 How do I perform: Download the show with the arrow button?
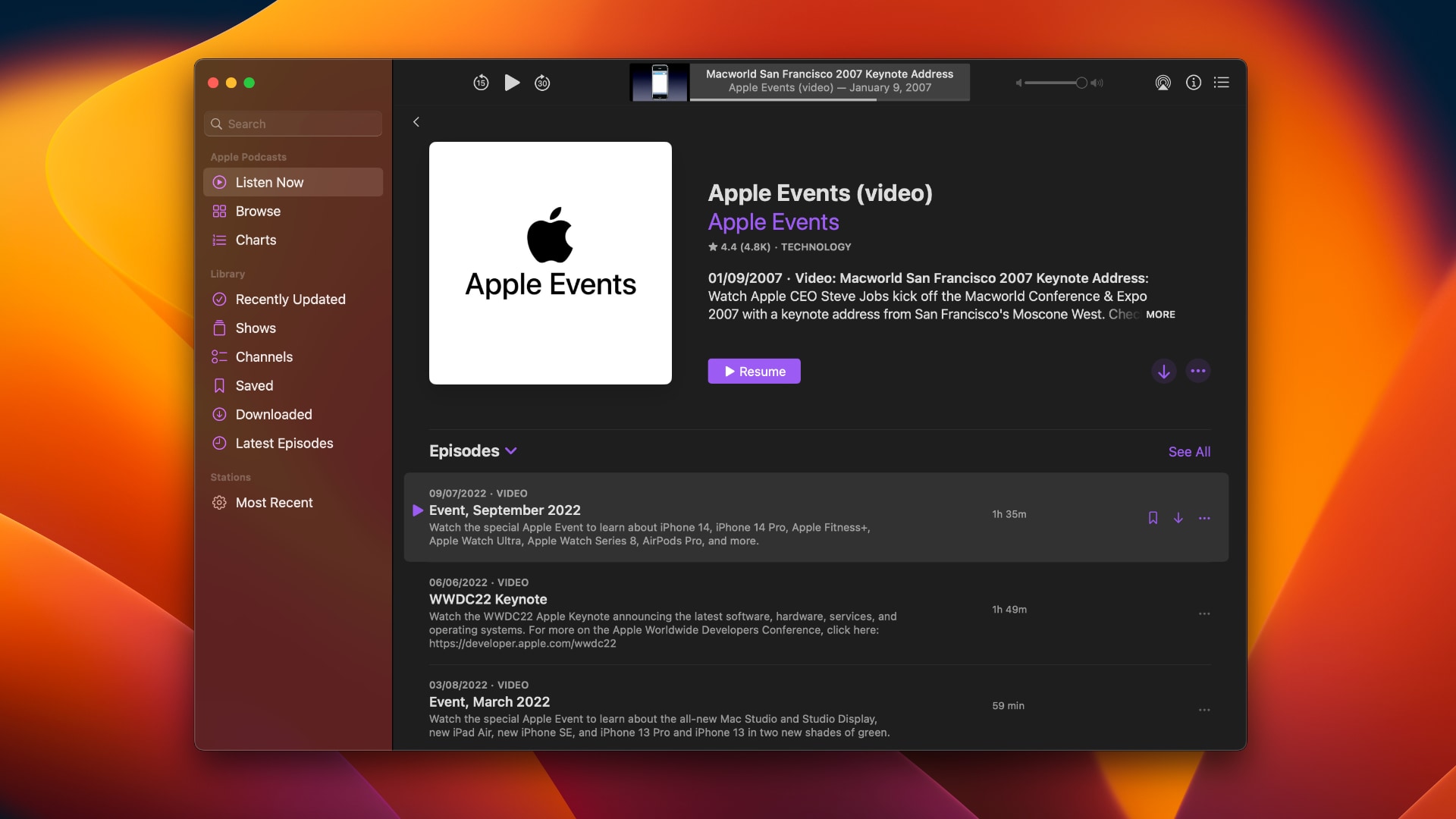click(1164, 371)
